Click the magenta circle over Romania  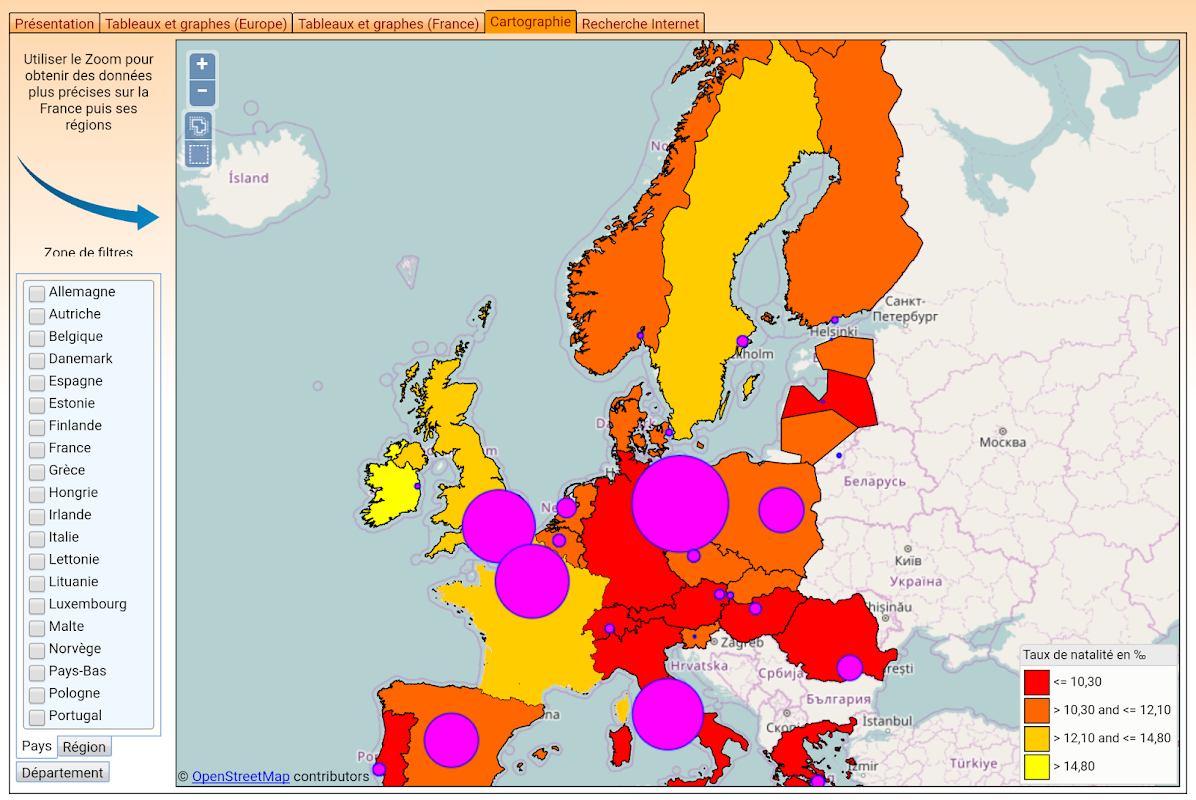point(850,667)
